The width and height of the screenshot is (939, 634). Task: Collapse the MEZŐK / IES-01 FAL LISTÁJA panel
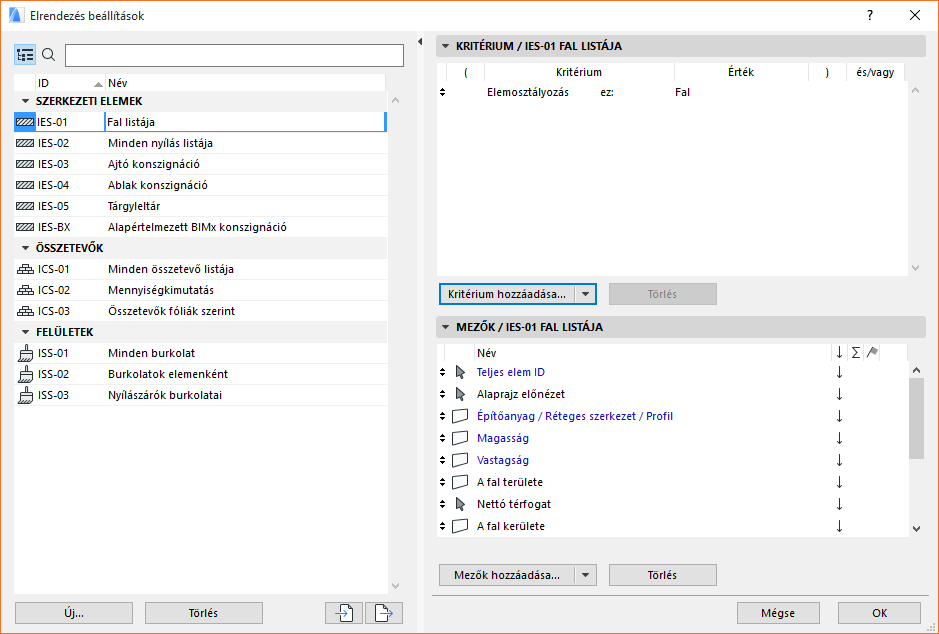point(445,327)
